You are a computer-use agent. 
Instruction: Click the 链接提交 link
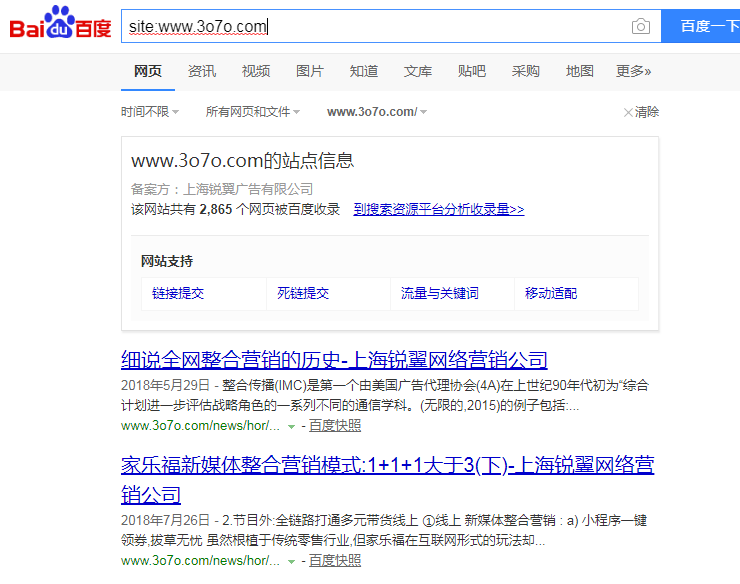[178, 293]
